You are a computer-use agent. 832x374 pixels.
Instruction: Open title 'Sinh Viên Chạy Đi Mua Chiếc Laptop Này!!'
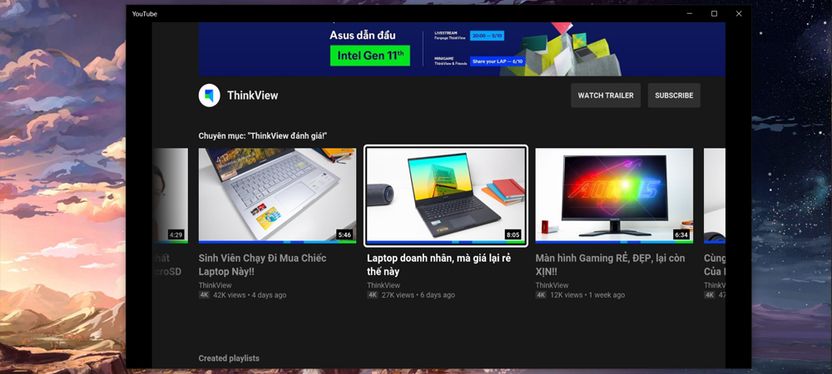[x=262, y=265]
